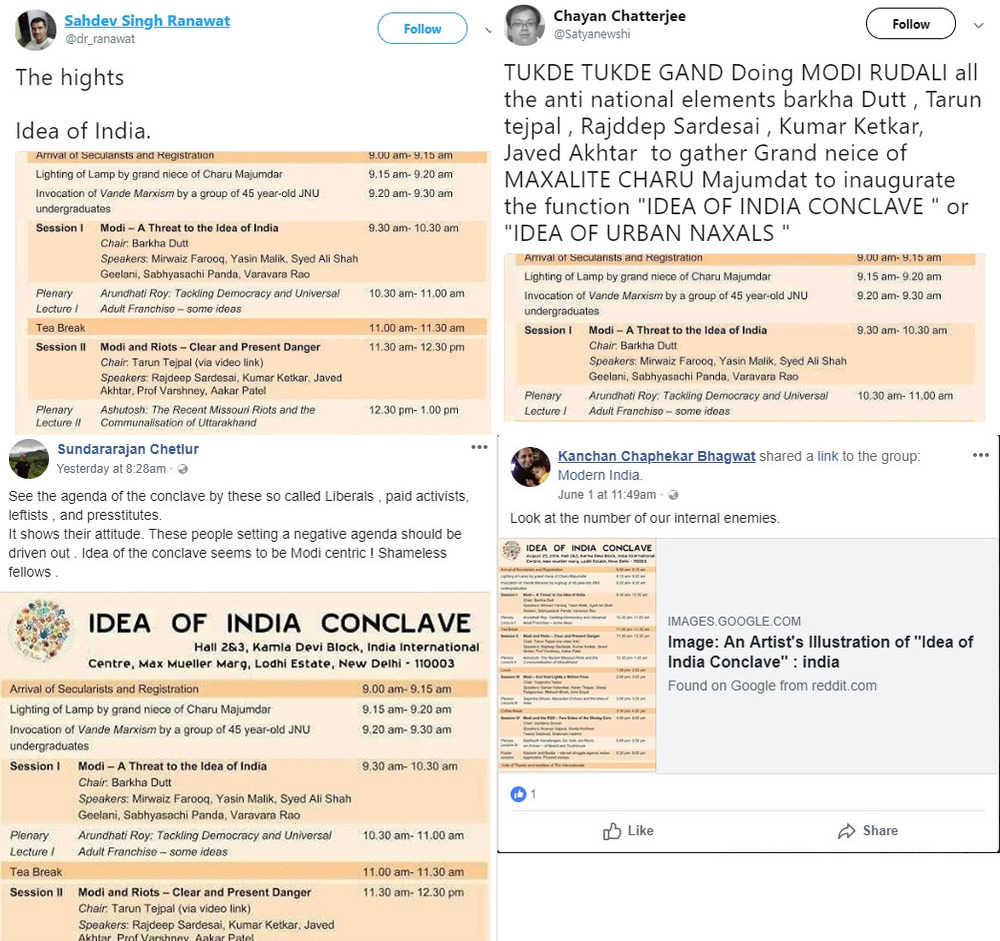Open Sundararajan Chetlur's profile picture

[29, 459]
